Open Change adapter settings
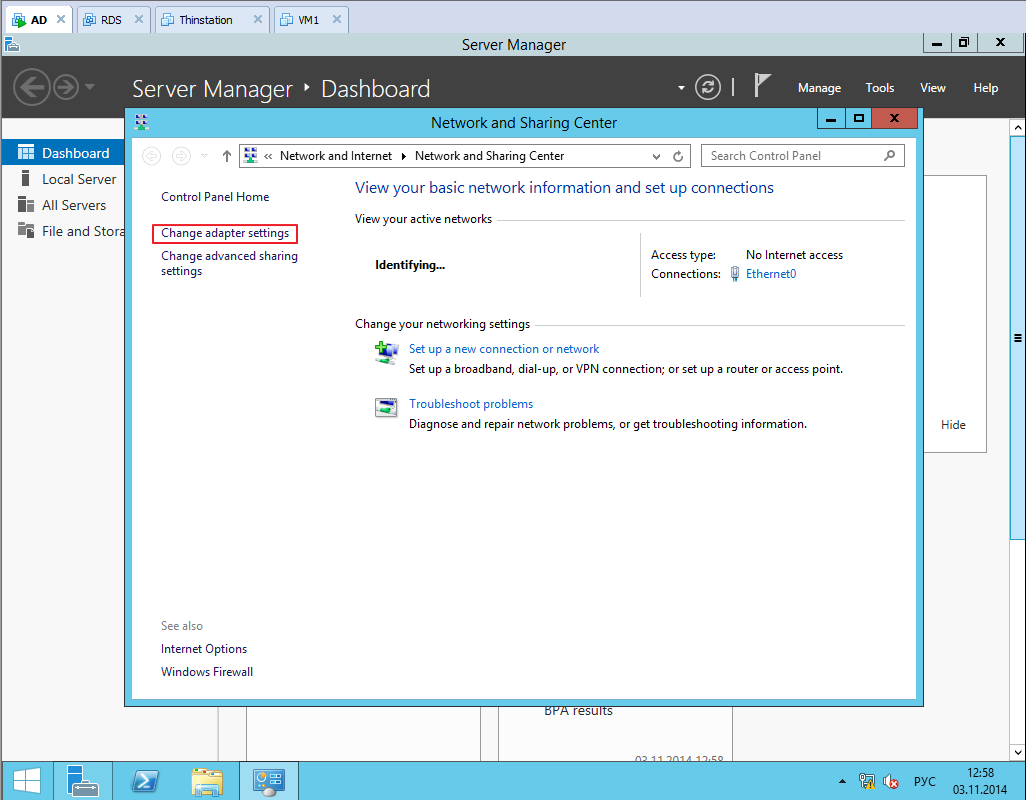This screenshot has height=800, width=1026. click(x=224, y=234)
